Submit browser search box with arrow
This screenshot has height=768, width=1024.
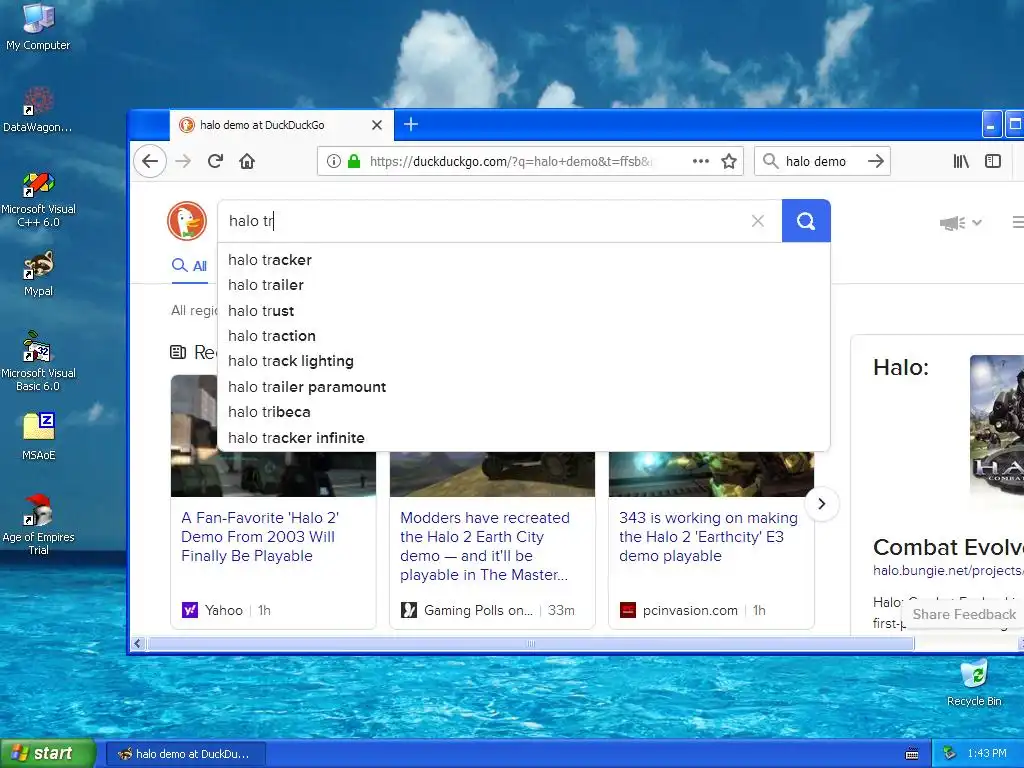[x=876, y=161]
